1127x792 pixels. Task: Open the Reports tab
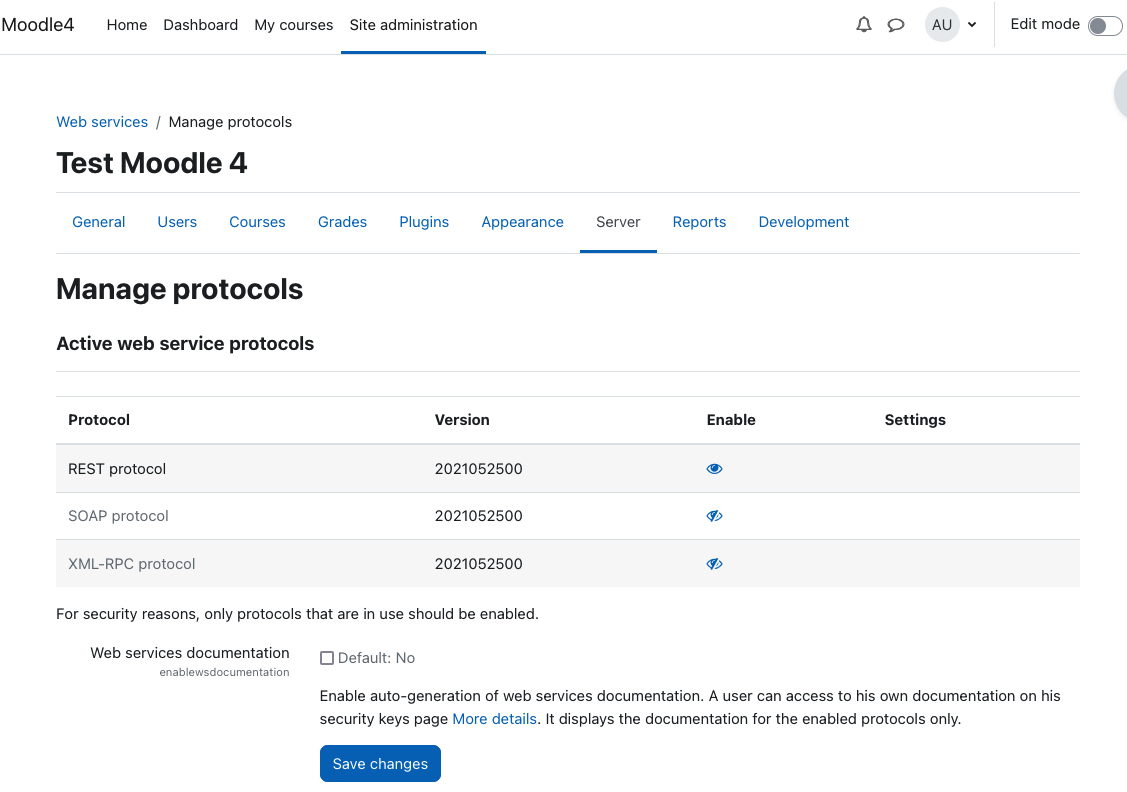tap(699, 222)
